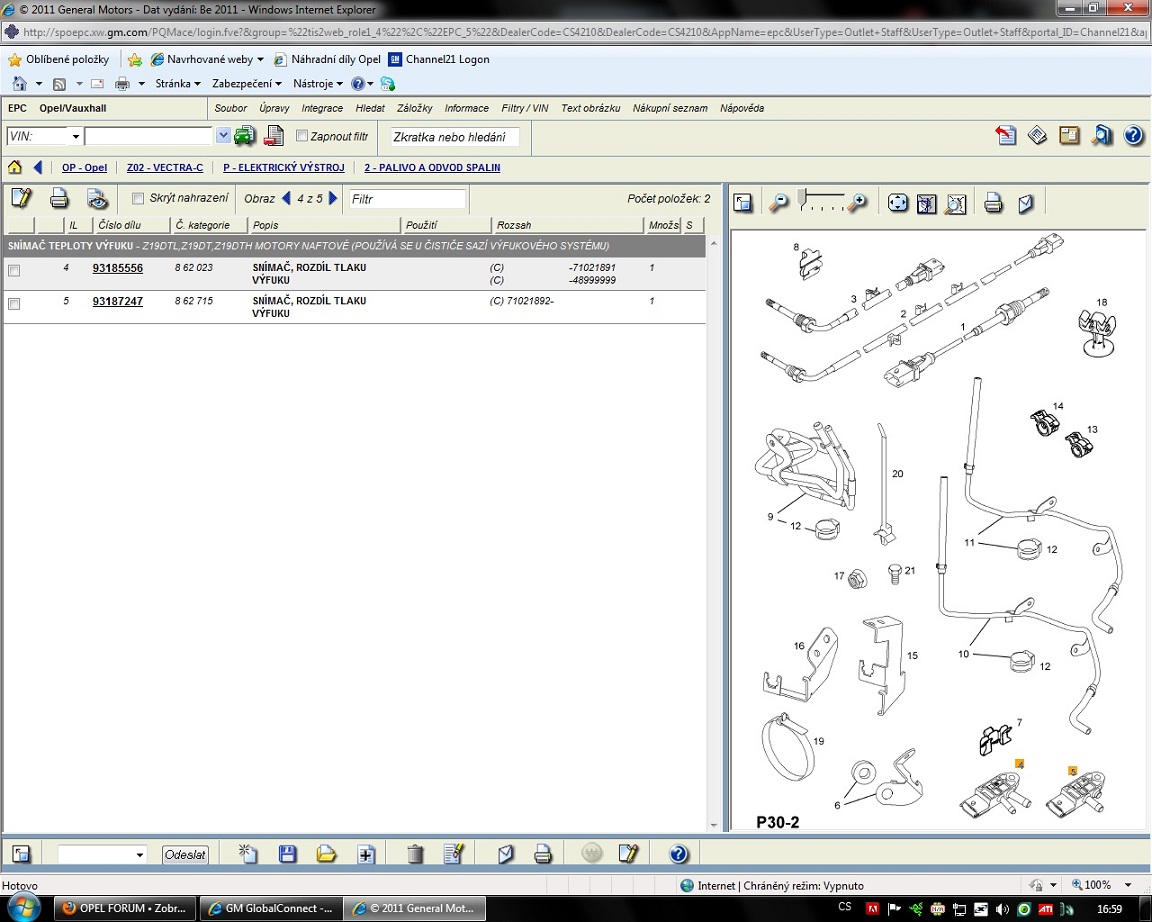Open the VIN type dropdown
The width and height of the screenshot is (1152, 922).
click(x=75, y=136)
